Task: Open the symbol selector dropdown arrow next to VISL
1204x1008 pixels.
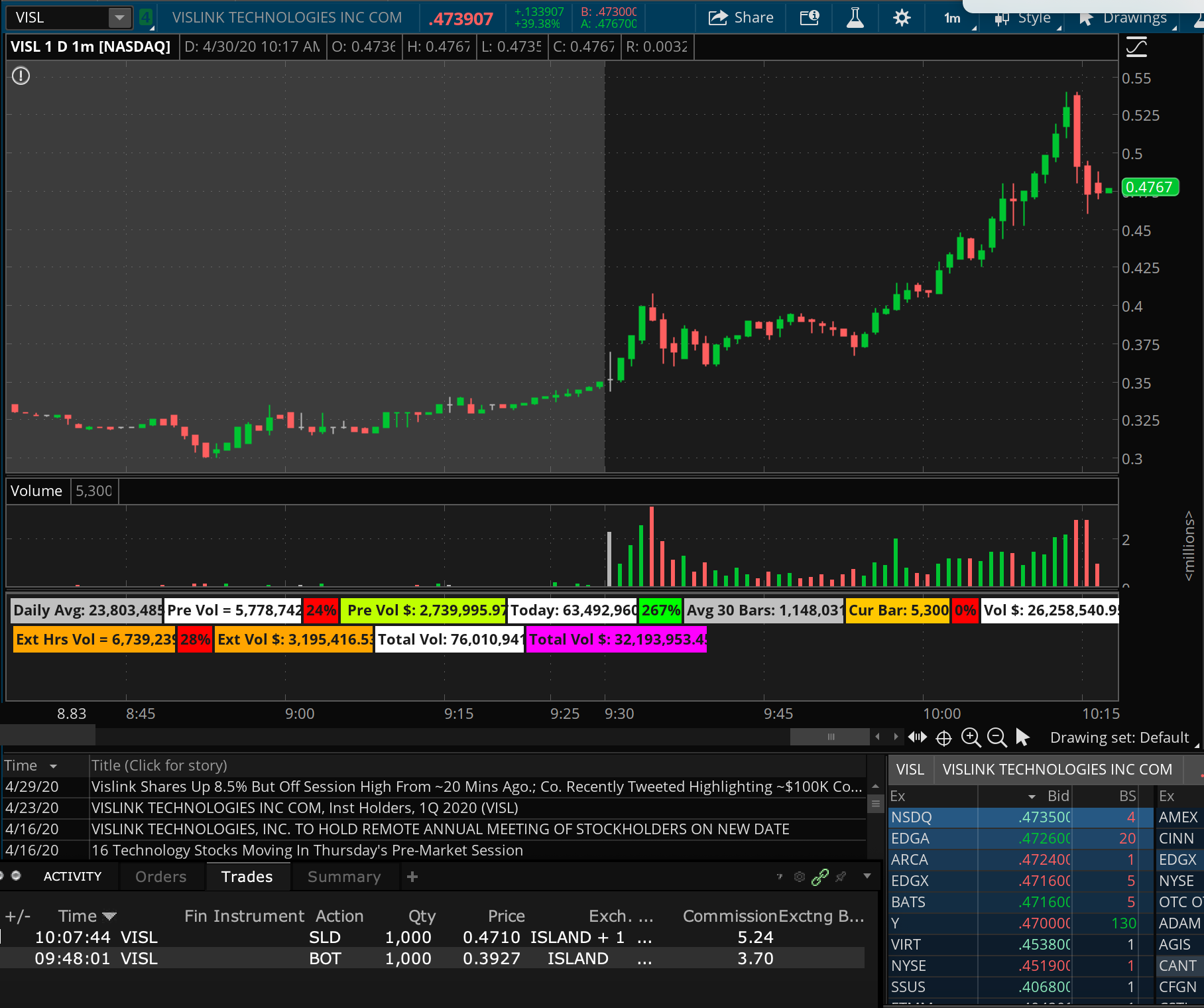Action: pyautogui.click(x=119, y=18)
